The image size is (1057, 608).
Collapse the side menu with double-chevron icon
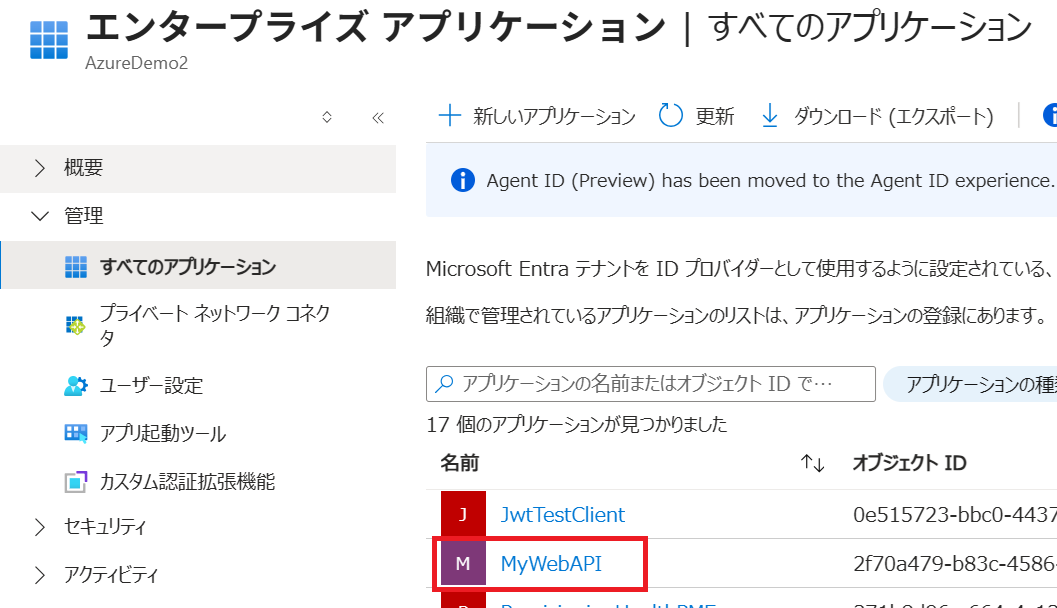tap(378, 118)
